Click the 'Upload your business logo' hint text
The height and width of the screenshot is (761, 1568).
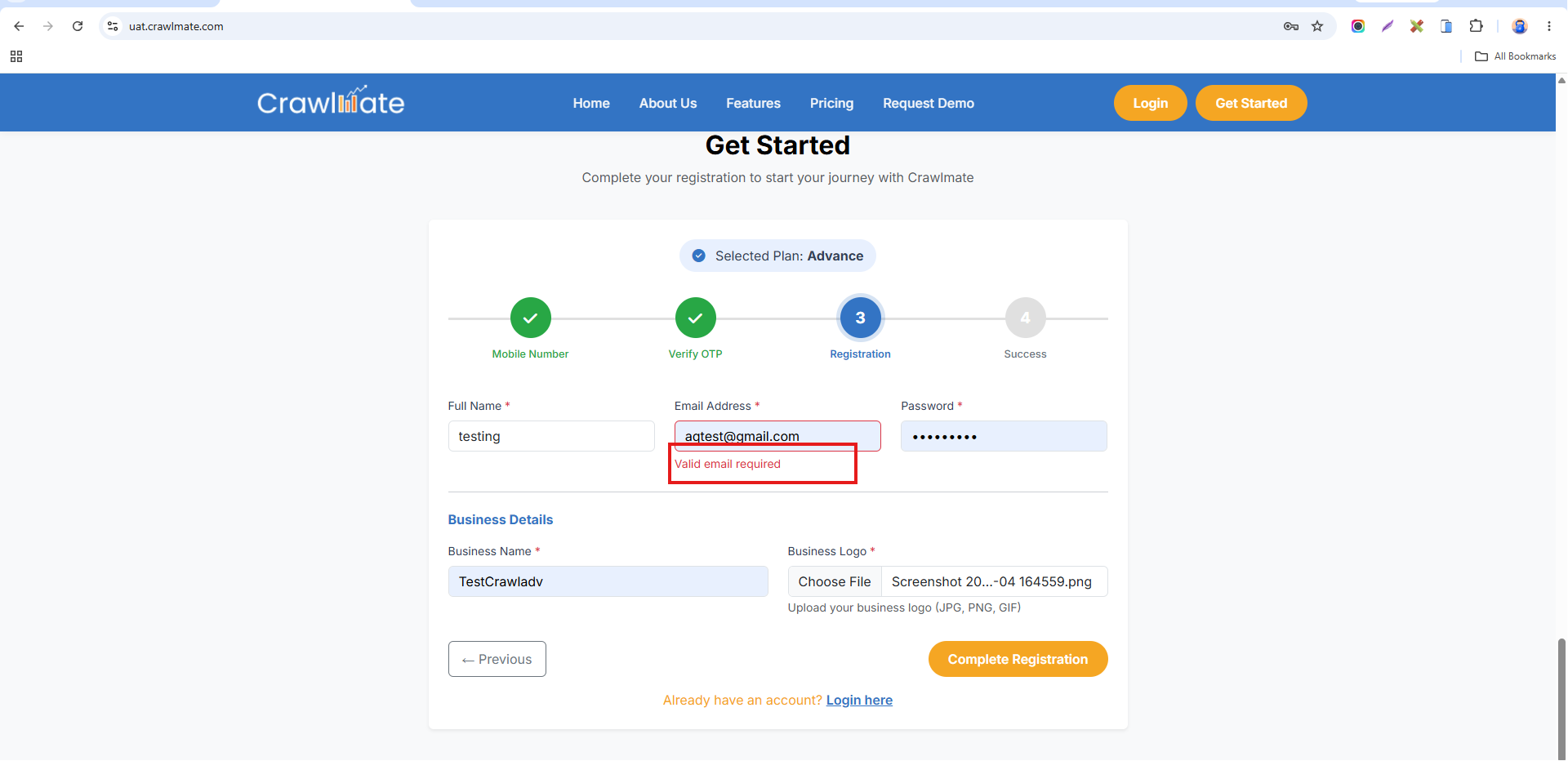904,607
